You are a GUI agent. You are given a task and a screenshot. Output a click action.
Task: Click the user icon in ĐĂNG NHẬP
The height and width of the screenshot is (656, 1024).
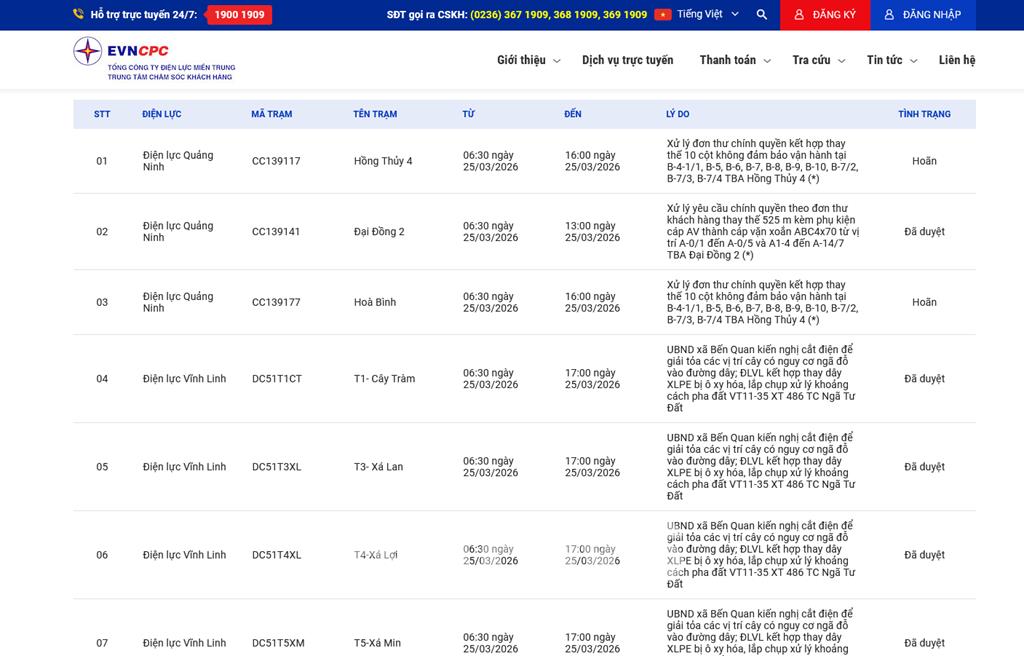(889, 15)
